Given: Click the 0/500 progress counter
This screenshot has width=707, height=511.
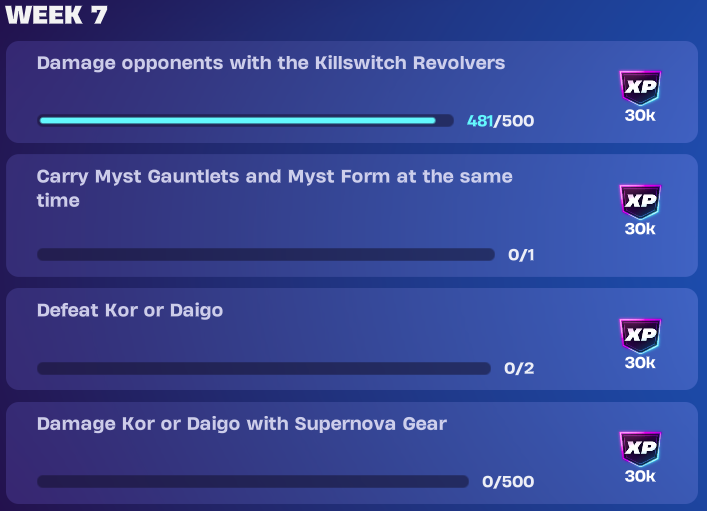Looking at the screenshot, I should click(508, 482).
